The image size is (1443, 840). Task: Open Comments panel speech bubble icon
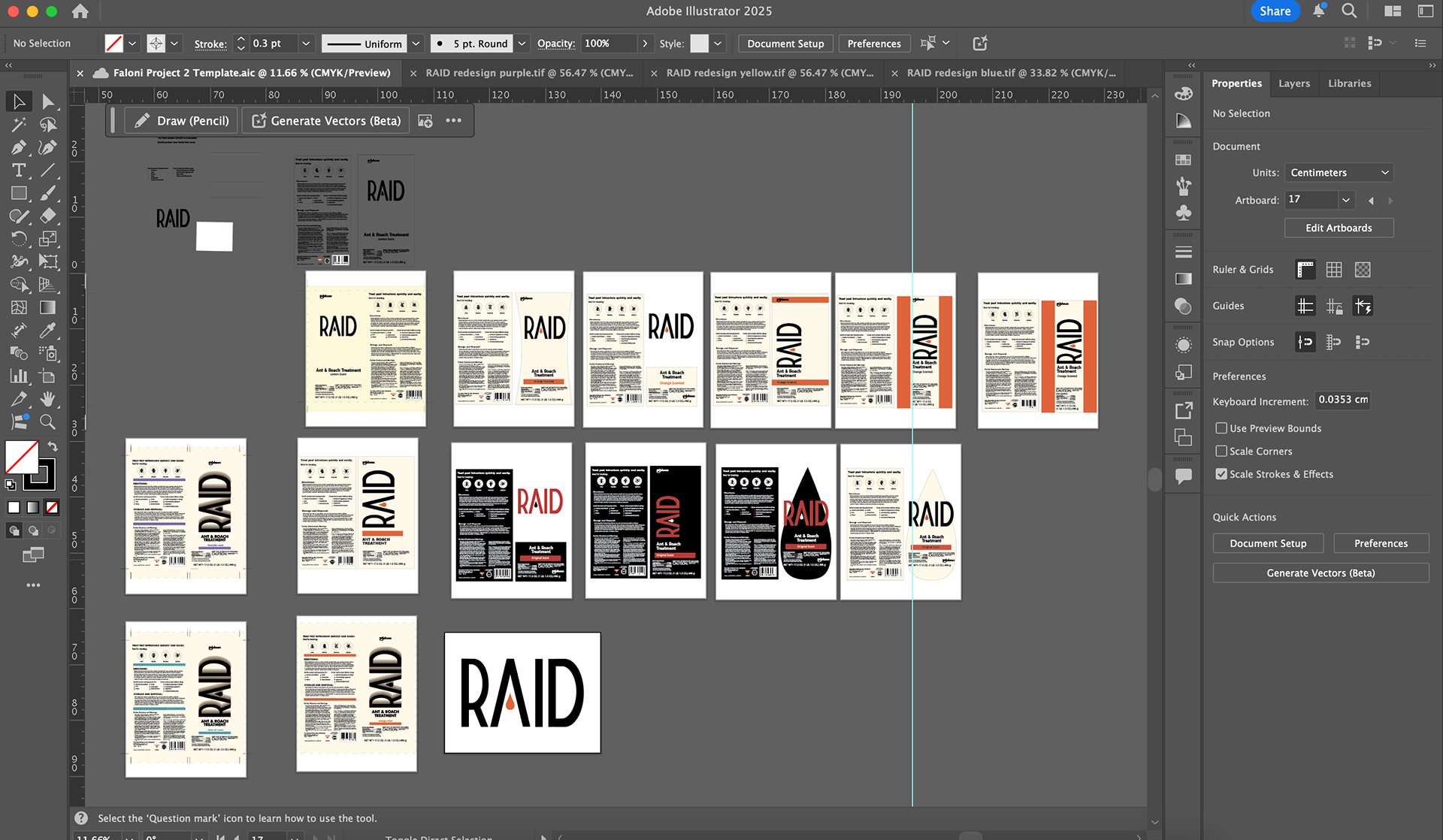[x=1184, y=476]
